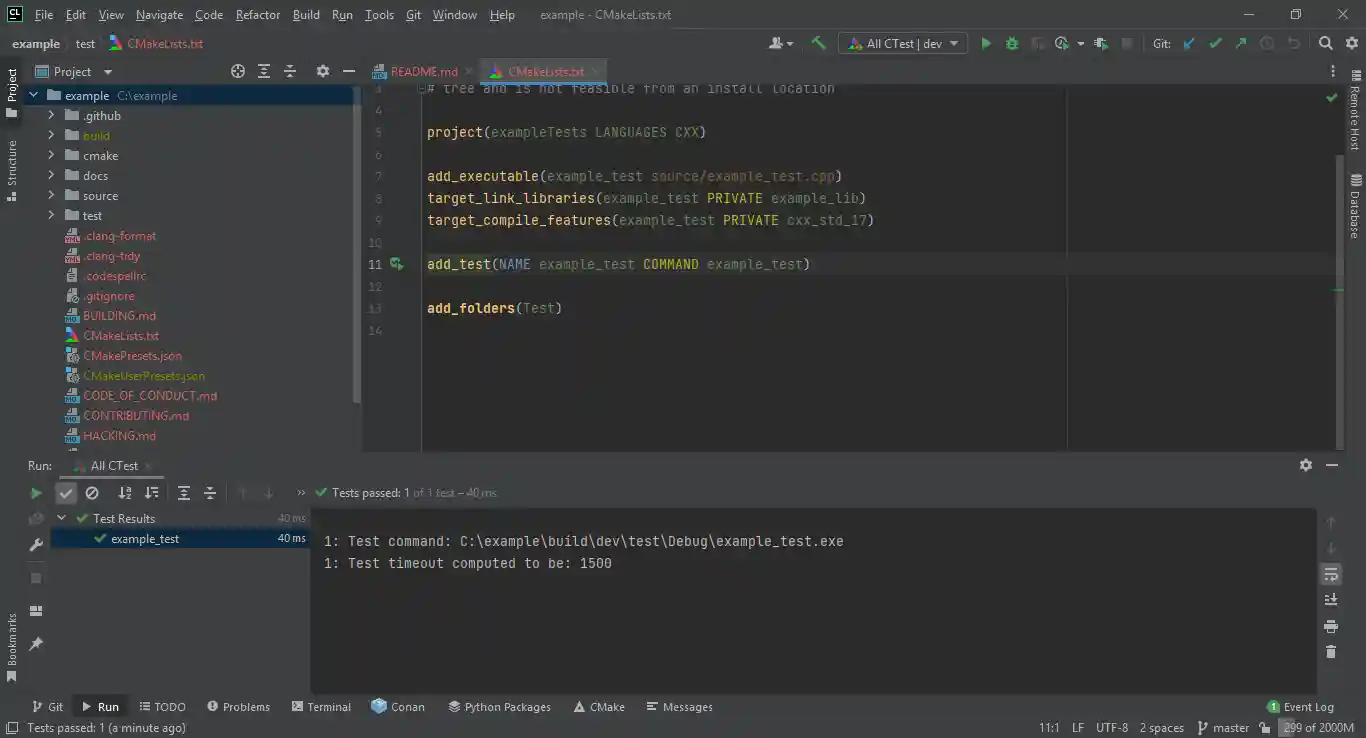Open the Terminal tool window

[321, 706]
